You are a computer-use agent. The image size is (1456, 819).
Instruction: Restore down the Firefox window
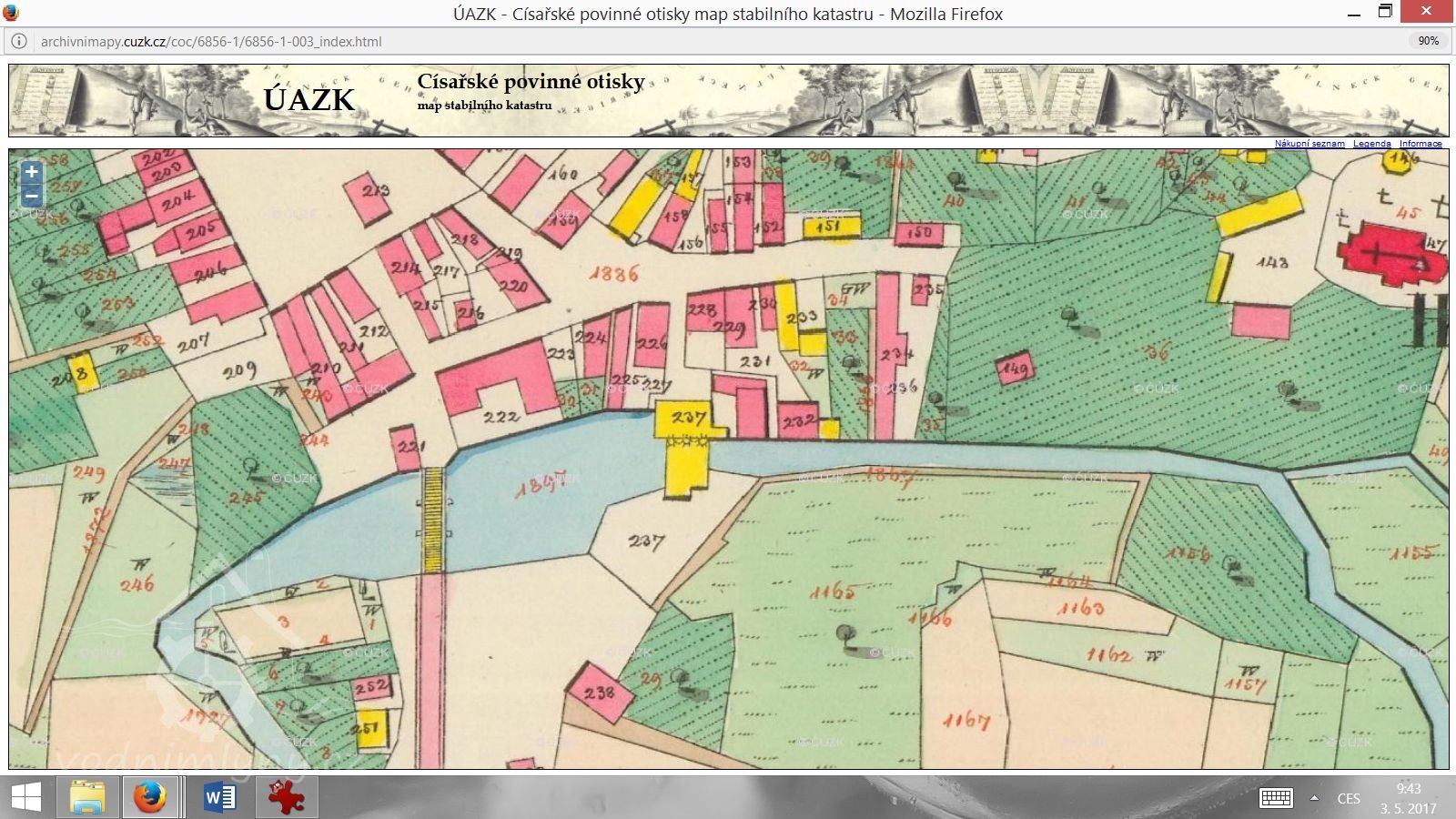[x=1385, y=13]
